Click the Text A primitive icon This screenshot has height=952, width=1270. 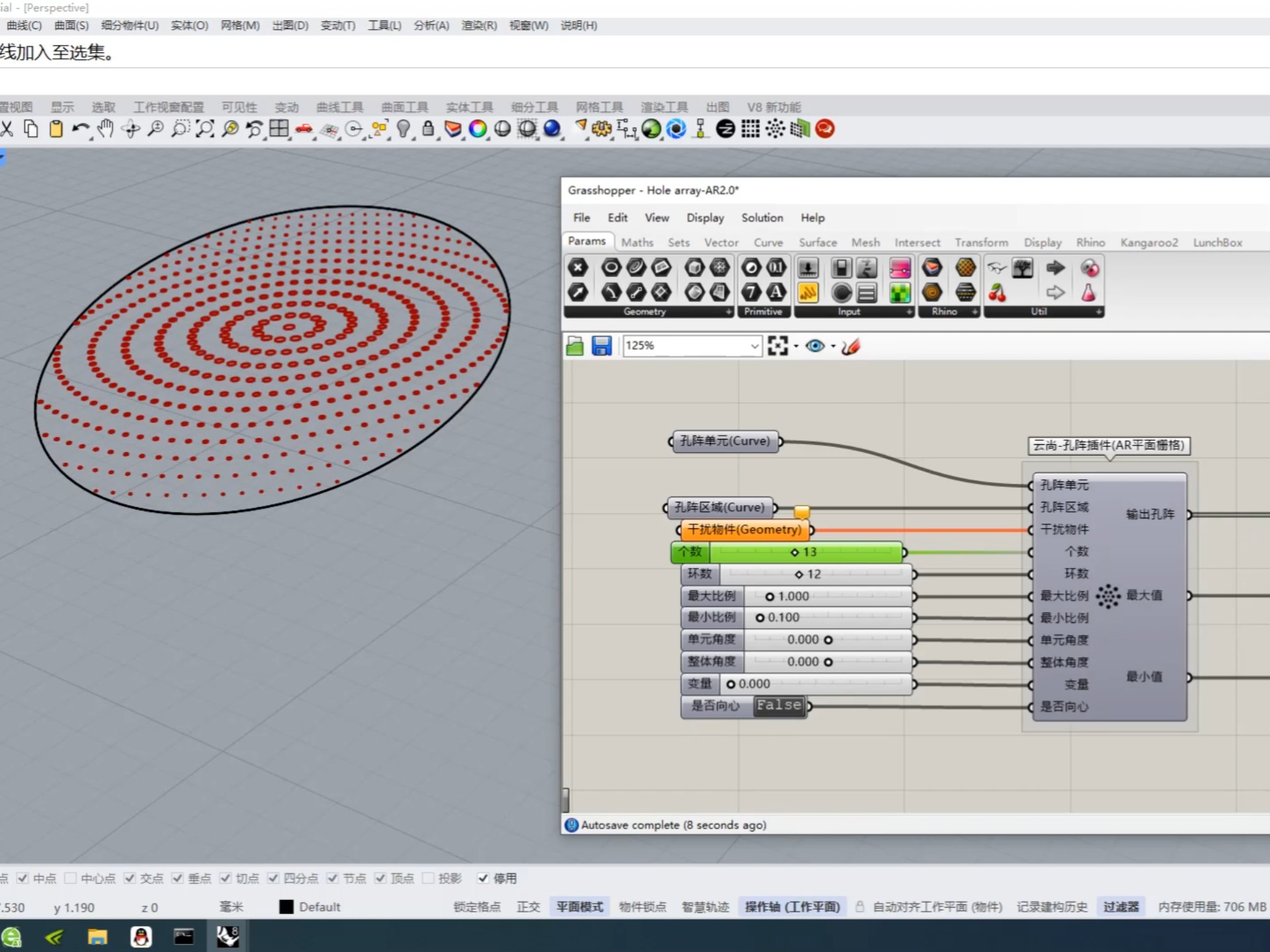pos(777,292)
